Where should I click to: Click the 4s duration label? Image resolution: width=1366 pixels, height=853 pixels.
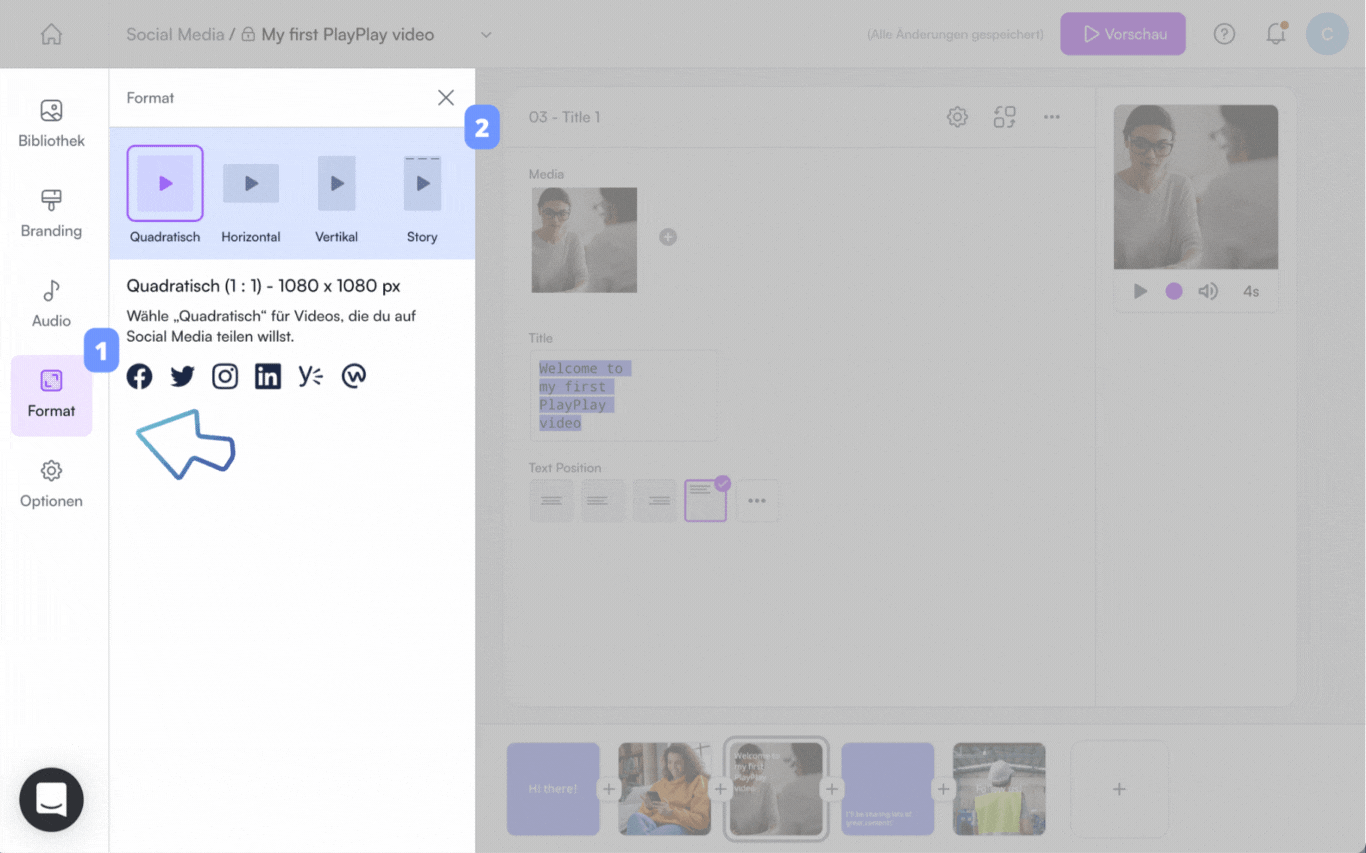point(1251,291)
